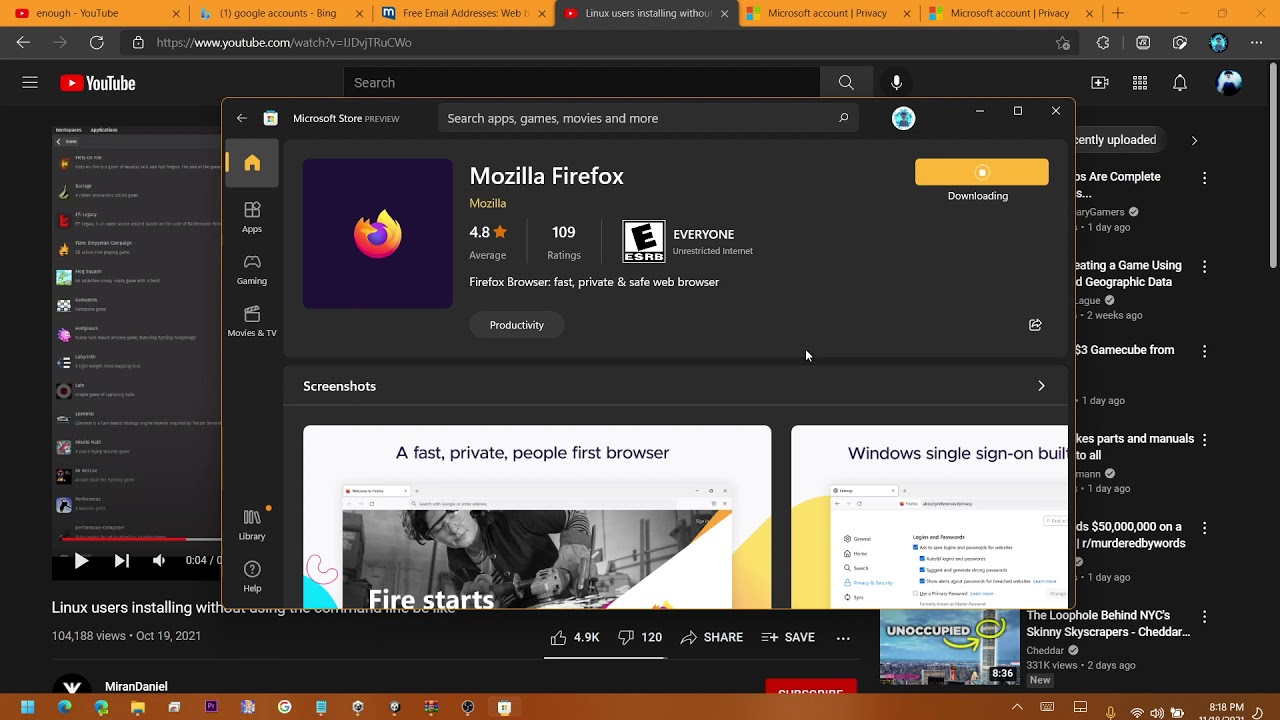Open Mozilla publisher link
1280x720 pixels.
click(x=488, y=203)
